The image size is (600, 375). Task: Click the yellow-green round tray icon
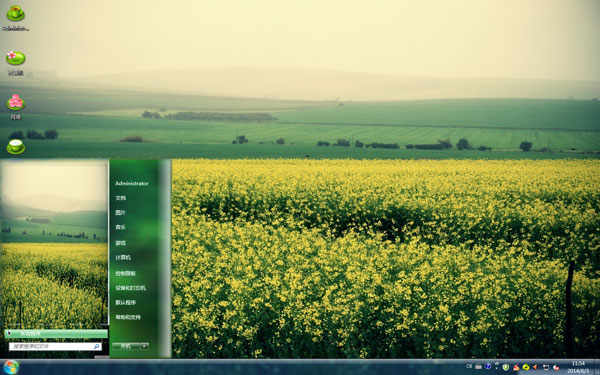(x=526, y=367)
